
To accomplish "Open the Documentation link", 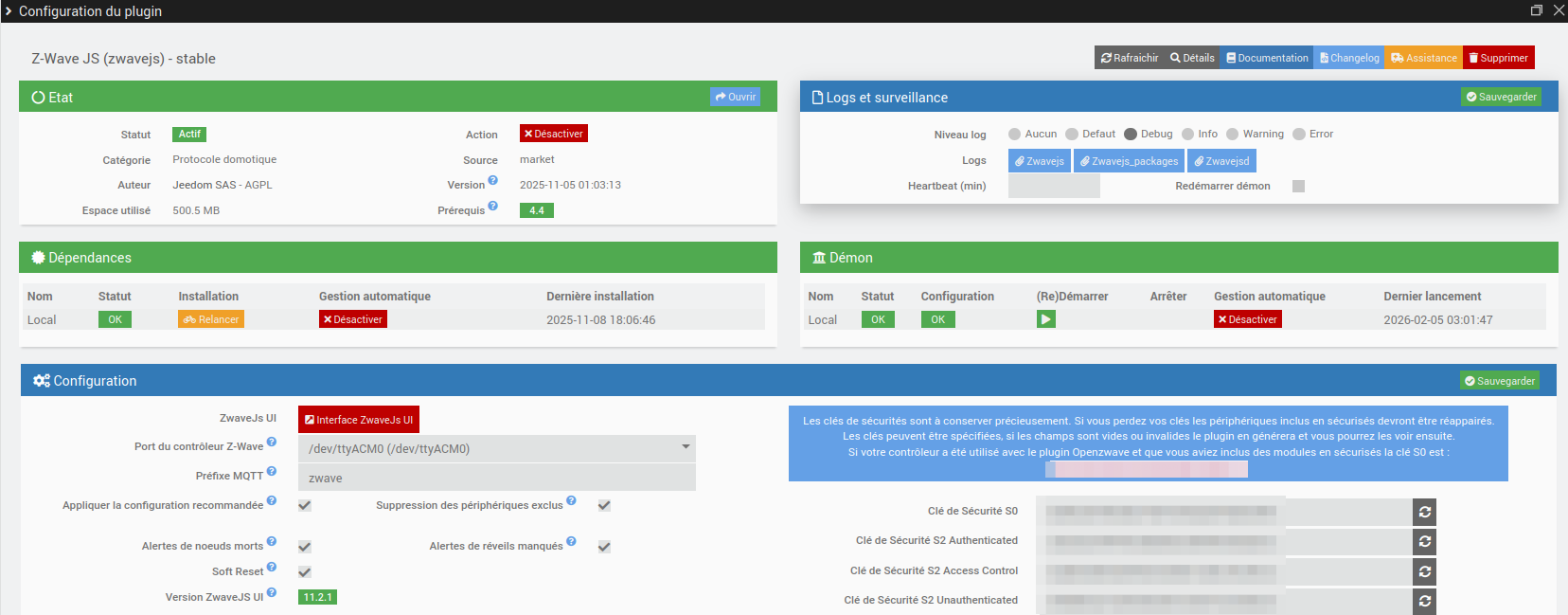I will click(1267, 58).
